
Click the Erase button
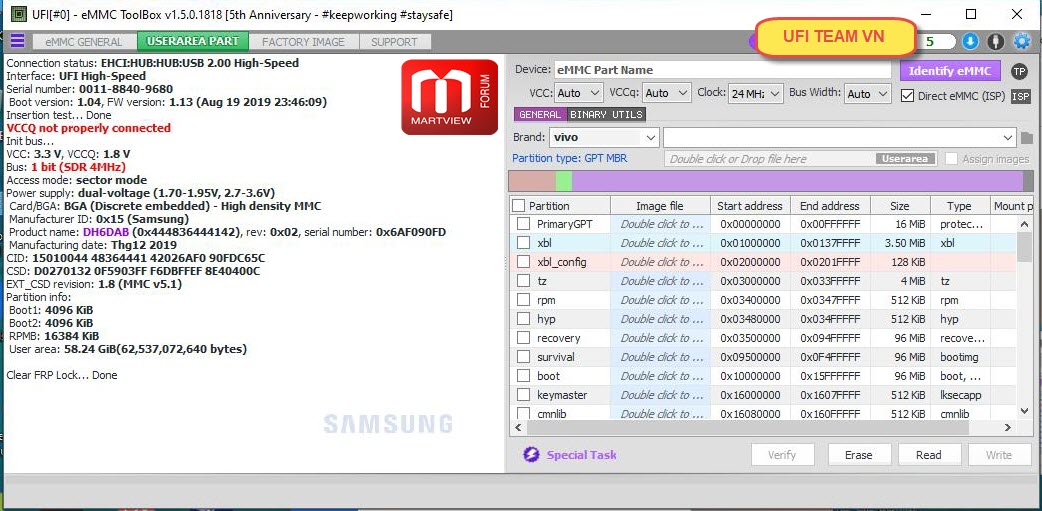[859, 455]
